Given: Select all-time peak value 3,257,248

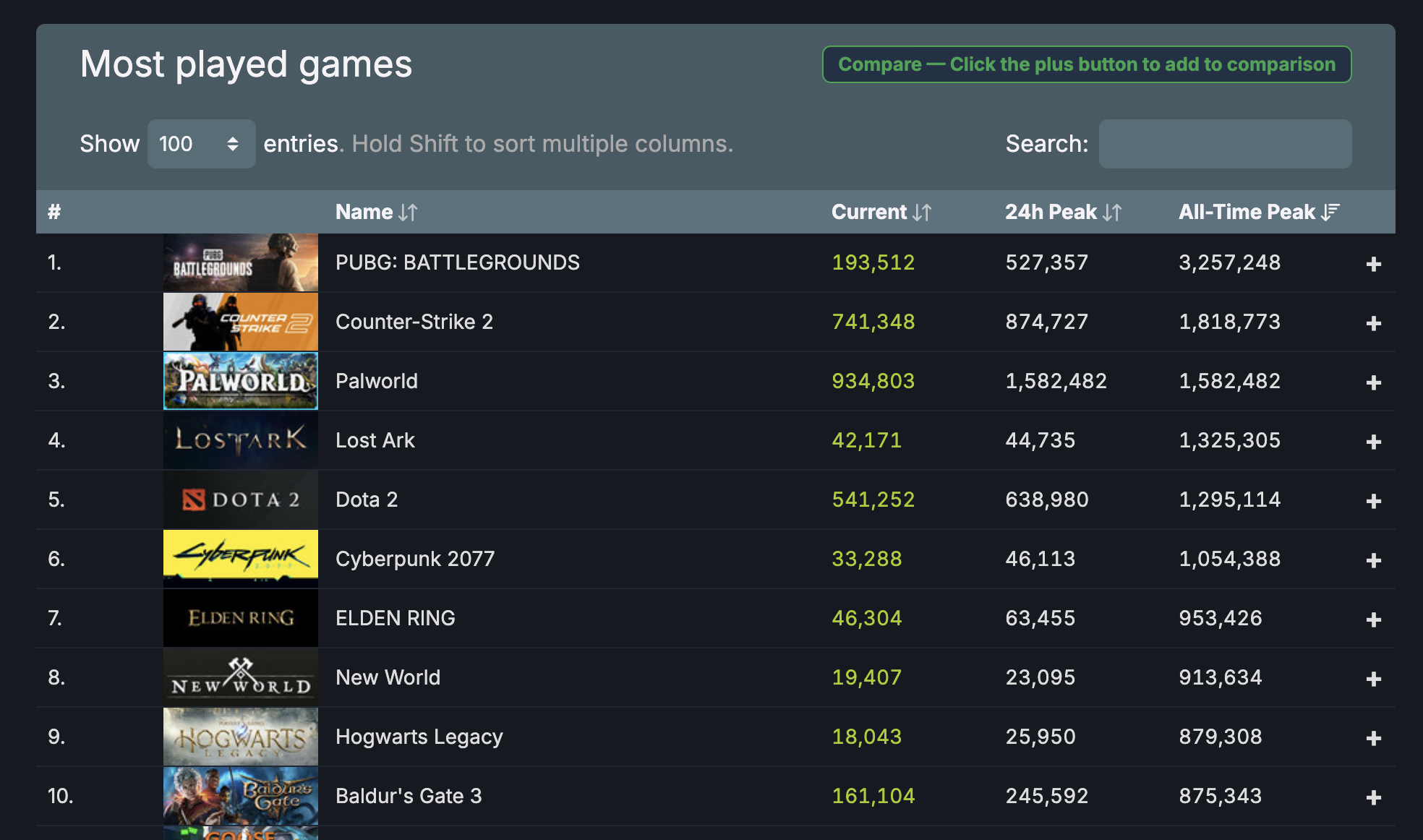Looking at the screenshot, I should pos(1230,262).
